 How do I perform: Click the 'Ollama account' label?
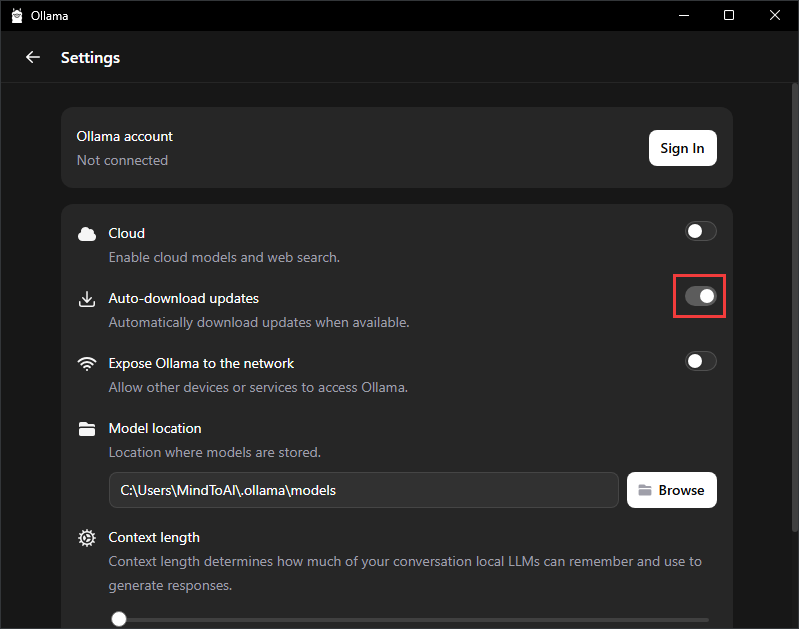tap(124, 137)
